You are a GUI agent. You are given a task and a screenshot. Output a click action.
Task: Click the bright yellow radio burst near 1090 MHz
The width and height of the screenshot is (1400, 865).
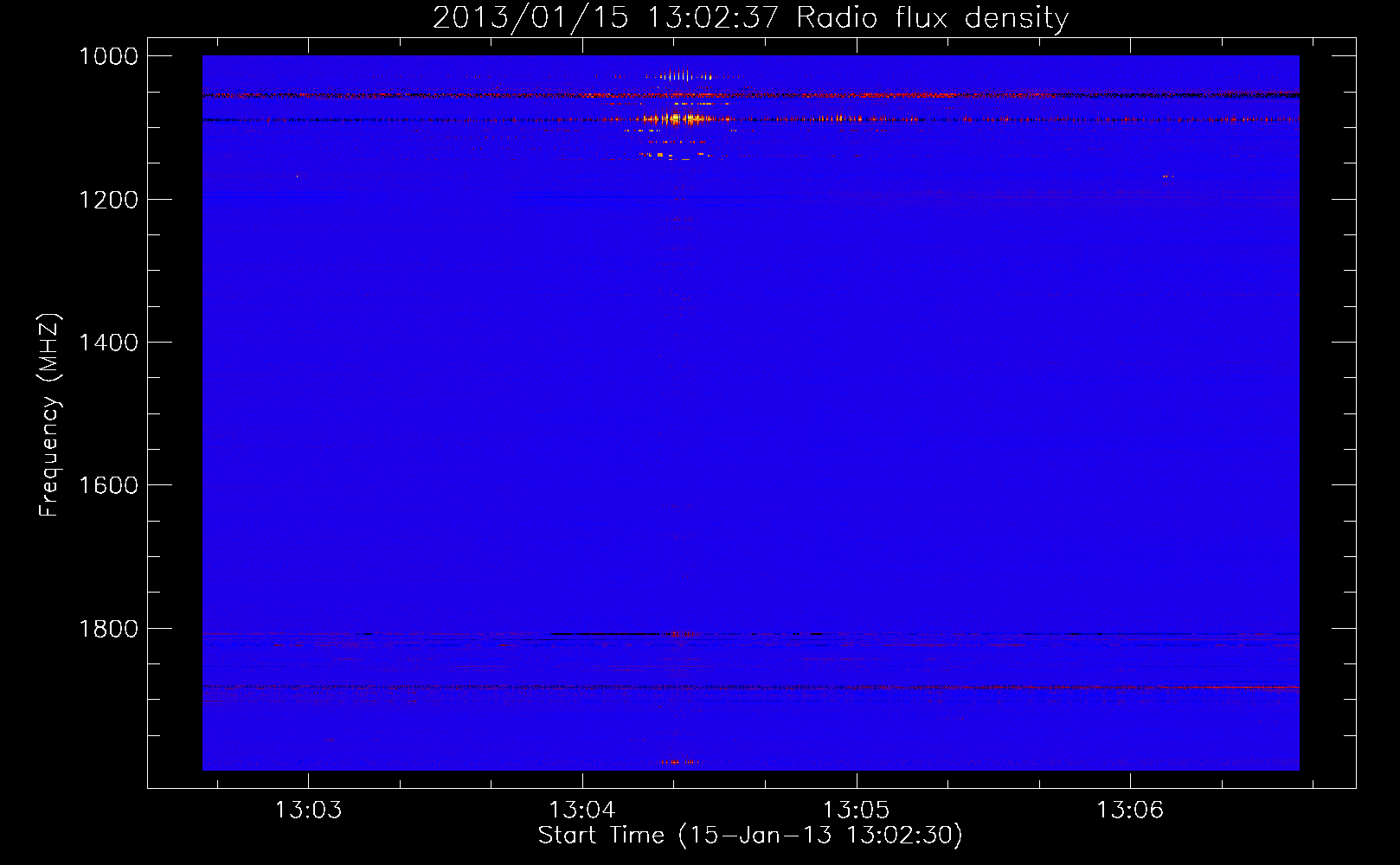point(682,119)
